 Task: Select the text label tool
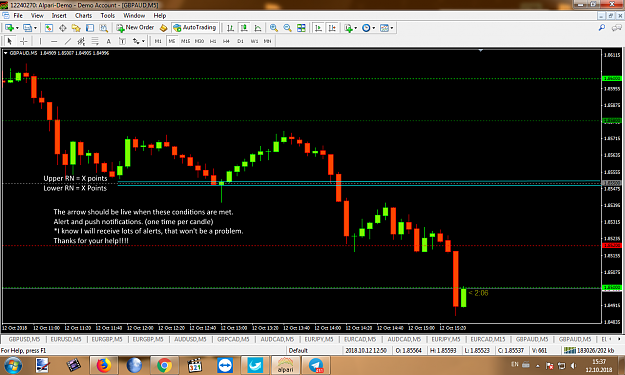pyautogui.click(x=122, y=41)
